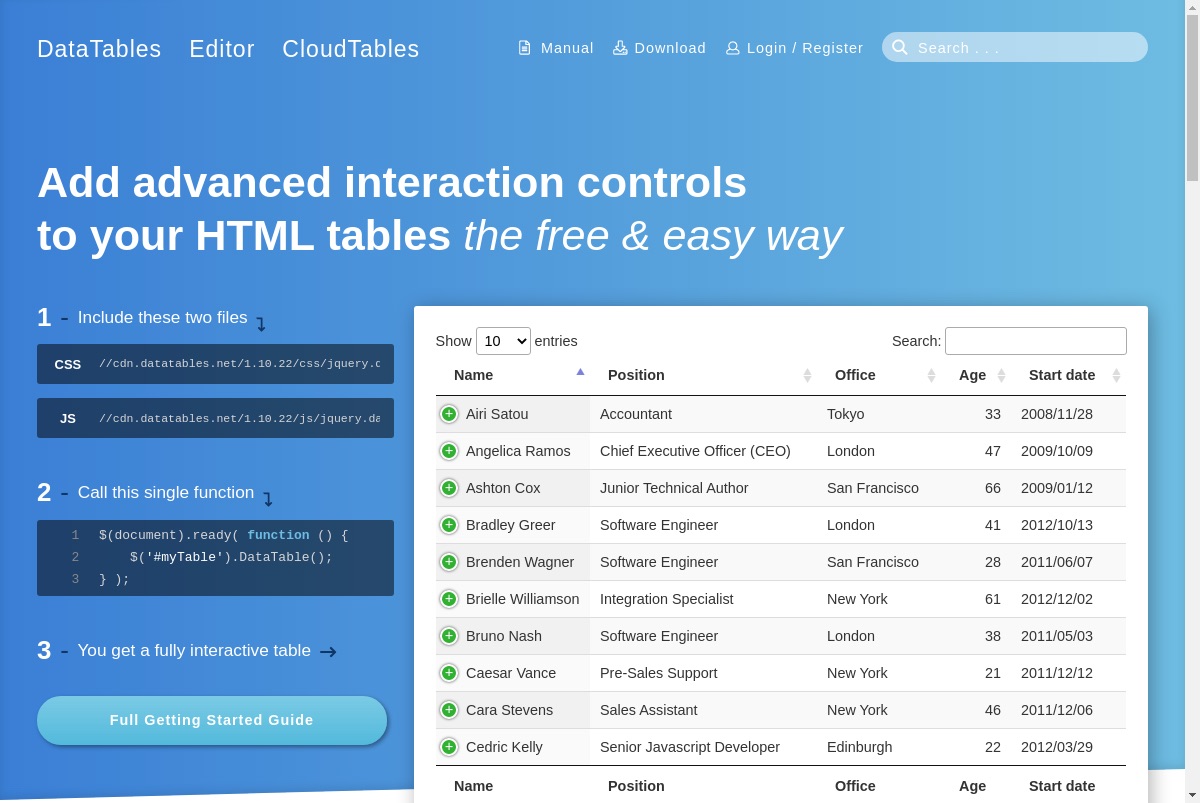Click Age column sort arrows
The image size is (1200, 803).
pyautogui.click(x=1001, y=375)
